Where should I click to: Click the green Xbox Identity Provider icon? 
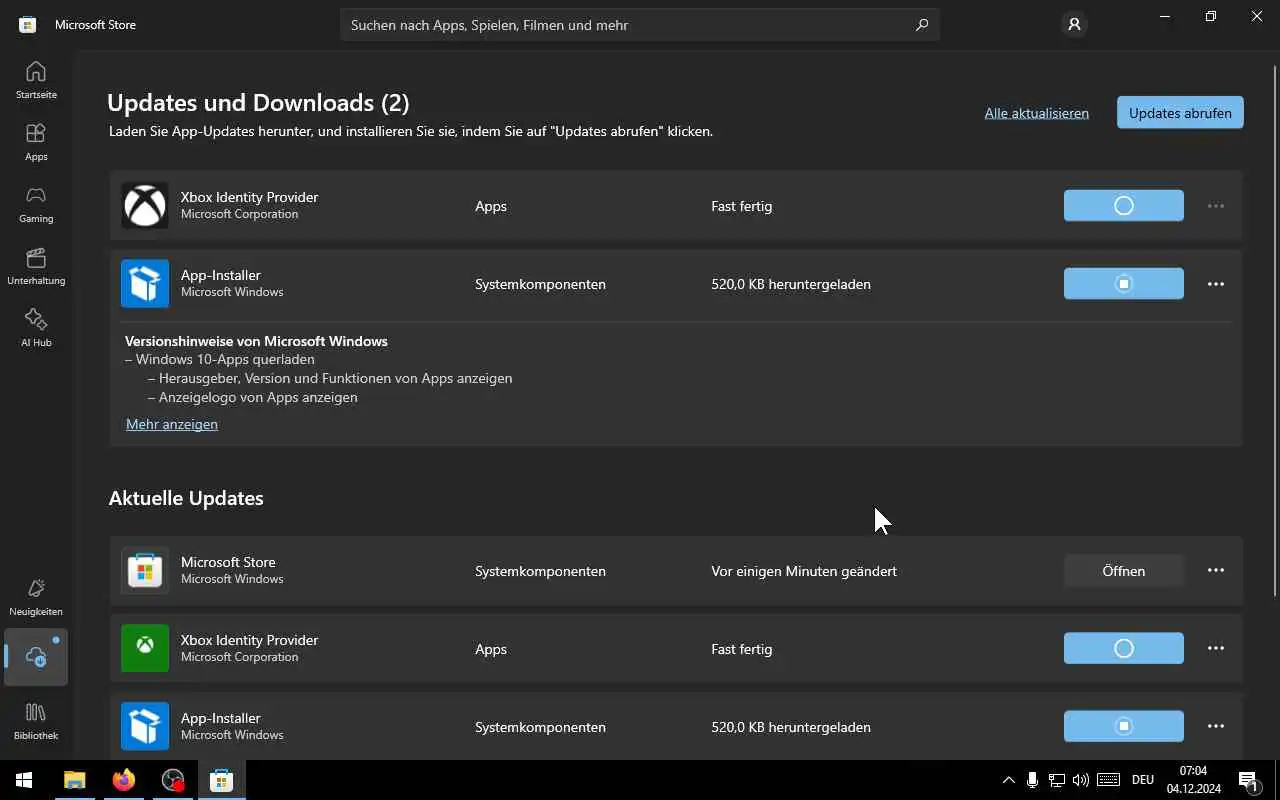[x=145, y=648]
